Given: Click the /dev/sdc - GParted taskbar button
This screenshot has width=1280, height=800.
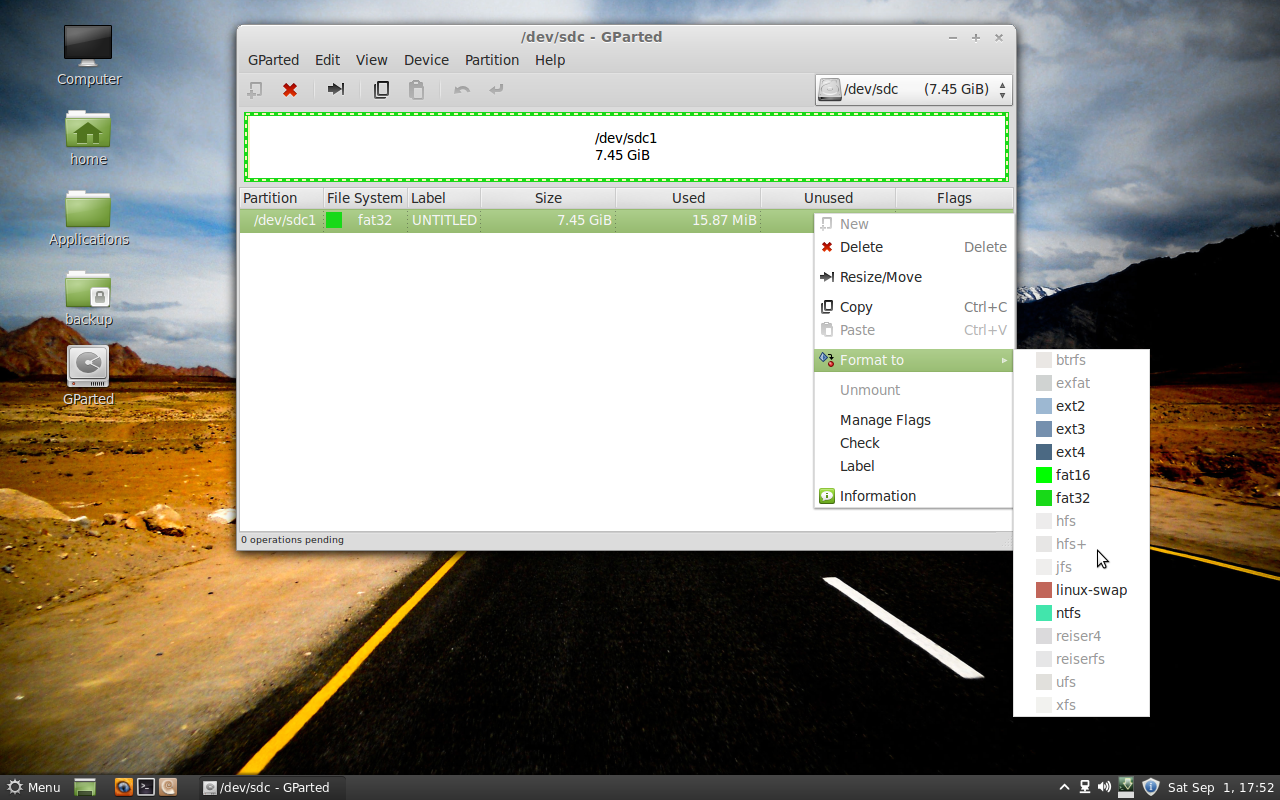Looking at the screenshot, I should [x=271, y=787].
